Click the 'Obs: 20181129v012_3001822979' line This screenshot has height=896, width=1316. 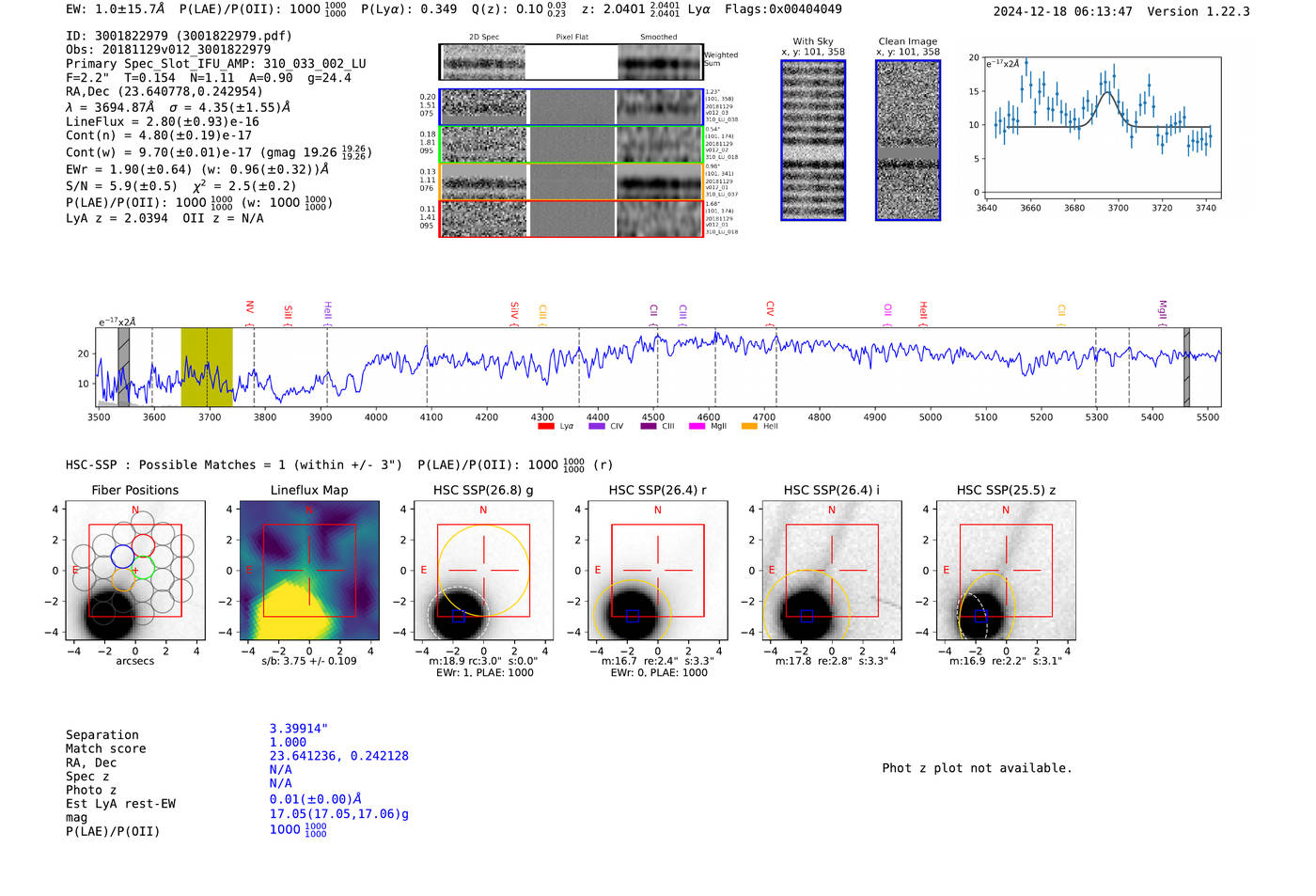(x=168, y=49)
